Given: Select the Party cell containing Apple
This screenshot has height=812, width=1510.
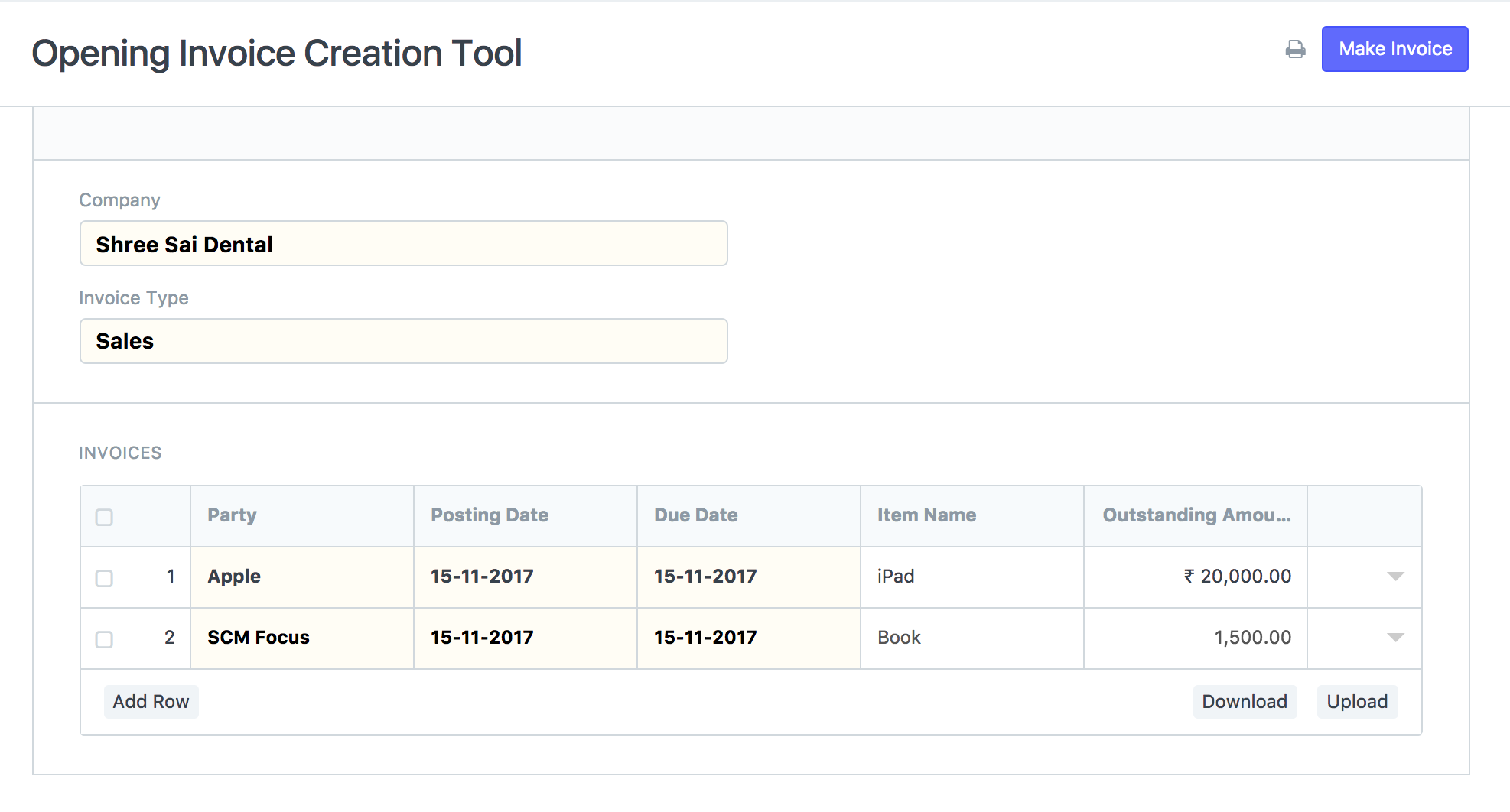Looking at the screenshot, I should (x=301, y=577).
